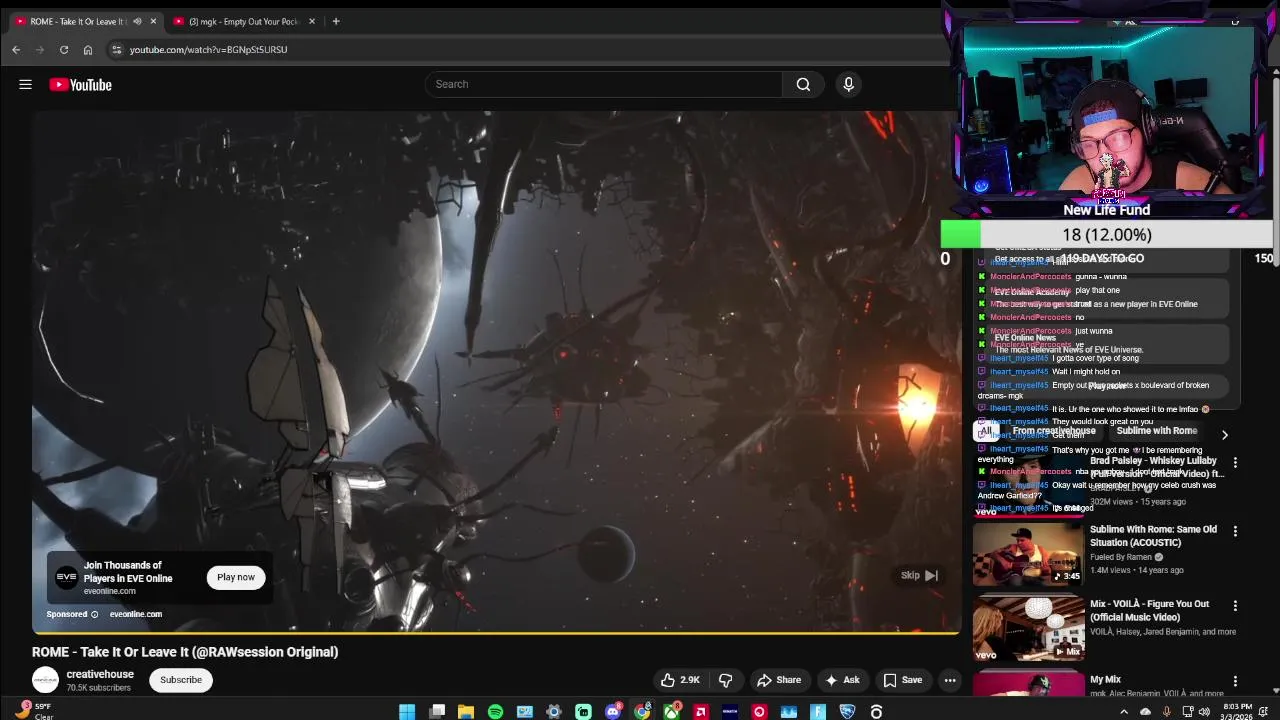Open a new browser tab

coord(336,21)
